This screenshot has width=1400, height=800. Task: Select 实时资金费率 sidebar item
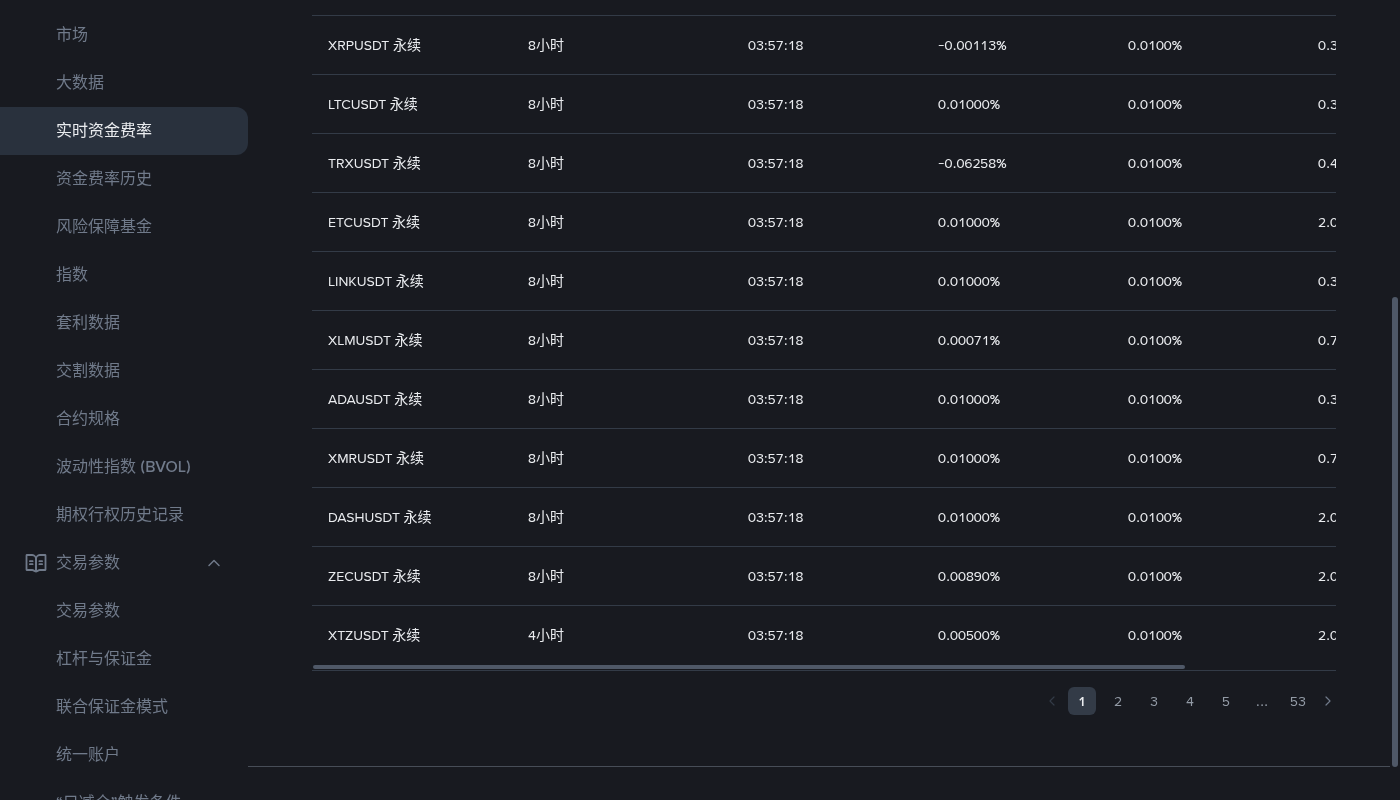[x=124, y=131]
